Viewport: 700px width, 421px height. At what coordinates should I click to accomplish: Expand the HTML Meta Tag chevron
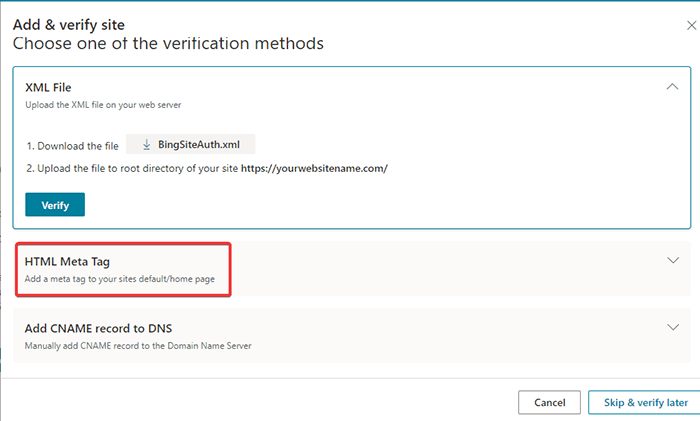[672, 260]
